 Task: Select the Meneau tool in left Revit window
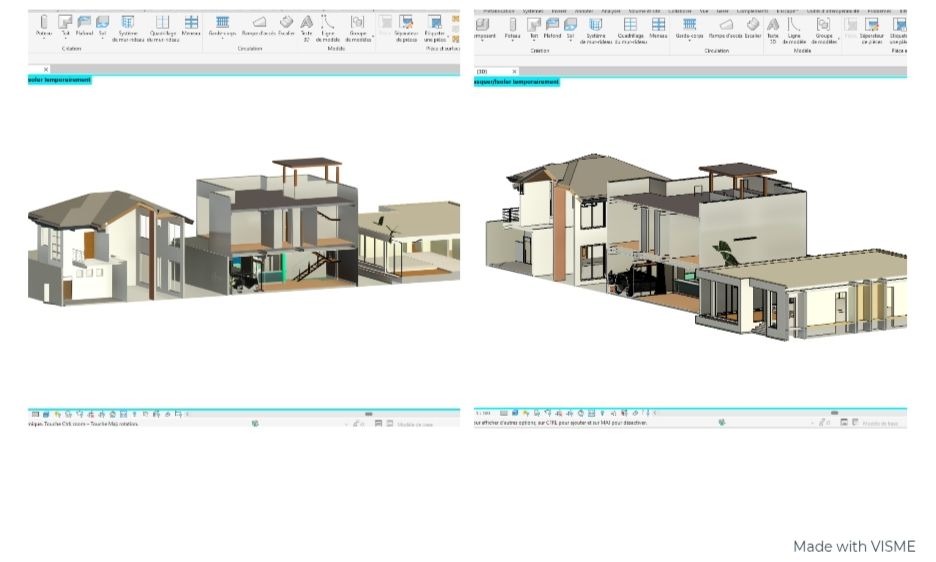[191, 26]
